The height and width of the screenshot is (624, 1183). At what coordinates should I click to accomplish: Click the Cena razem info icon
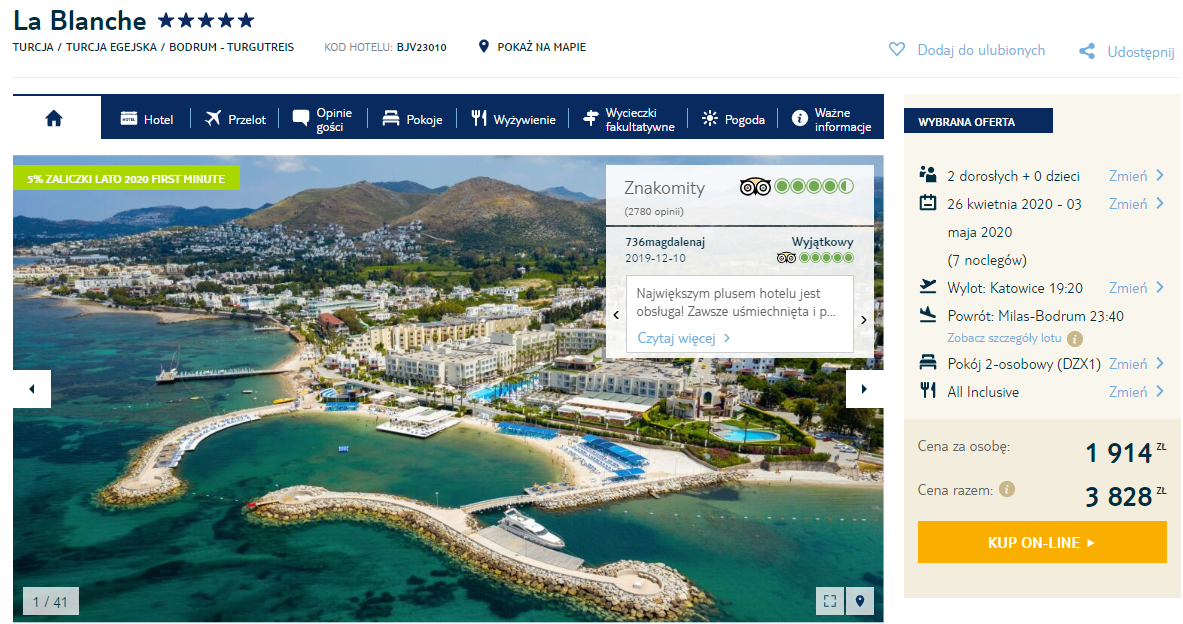[x=1006, y=489]
